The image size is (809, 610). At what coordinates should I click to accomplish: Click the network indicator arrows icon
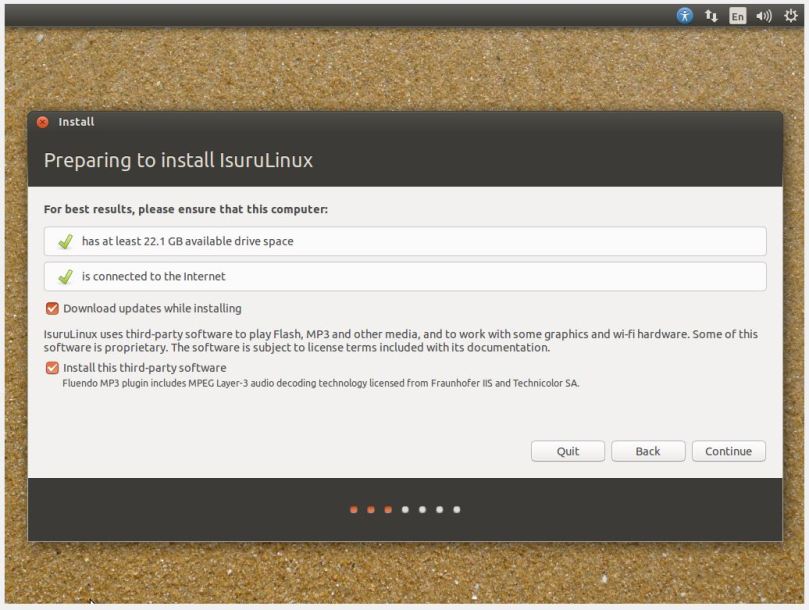(x=711, y=15)
